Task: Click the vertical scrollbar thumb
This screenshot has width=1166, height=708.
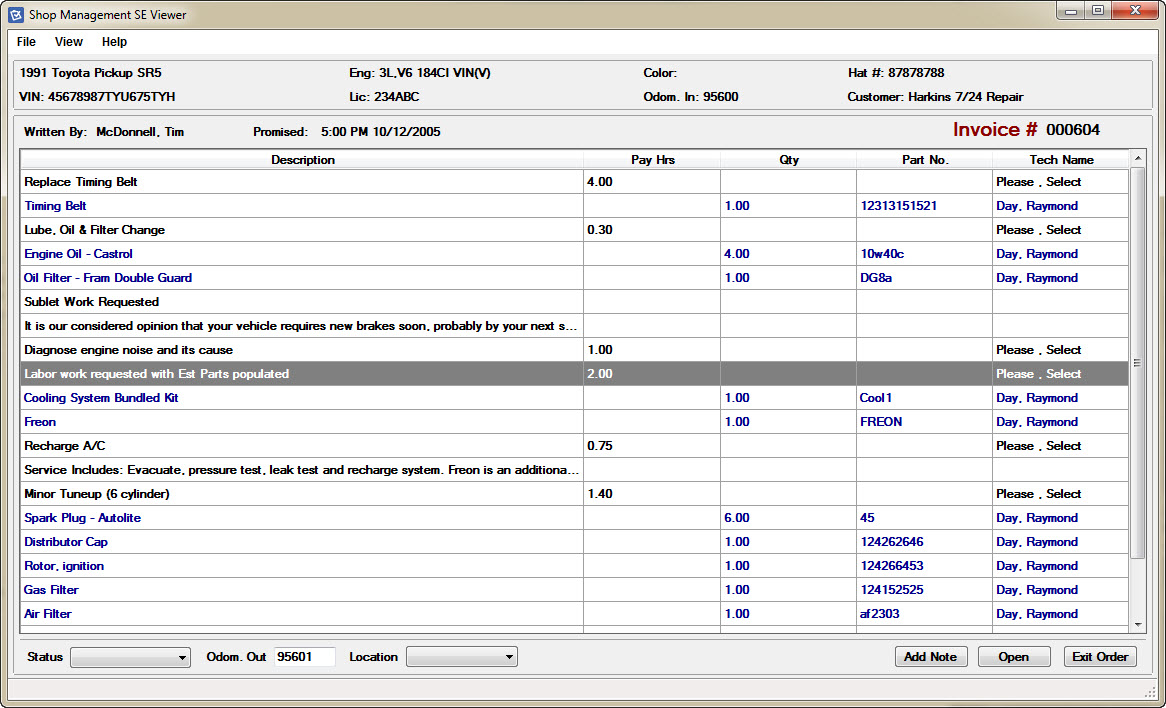Action: point(1138,363)
